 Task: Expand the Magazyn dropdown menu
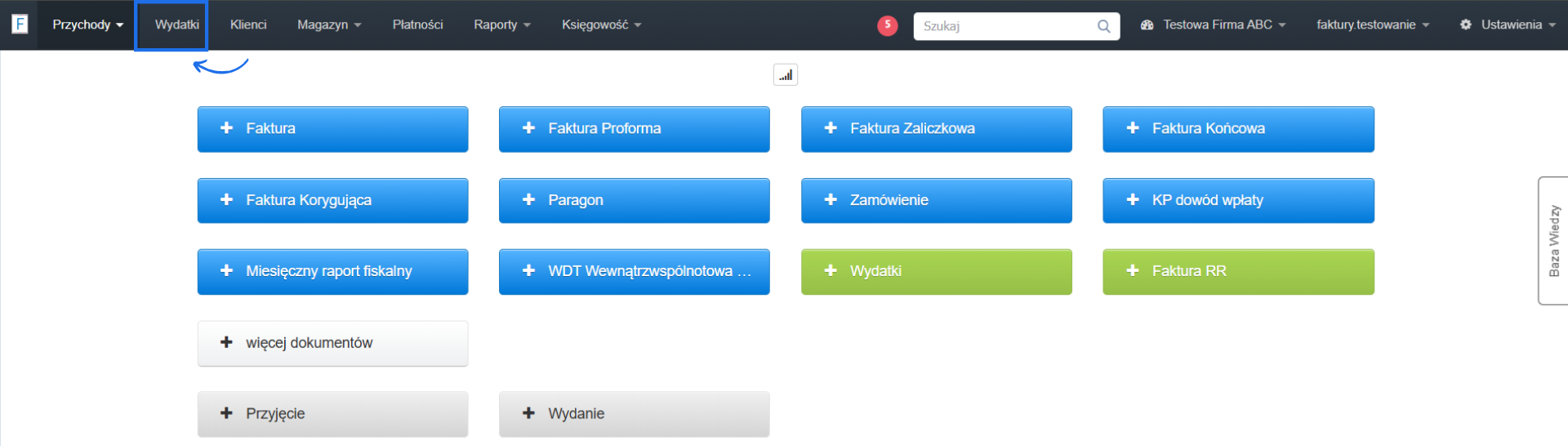(x=329, y=25)
